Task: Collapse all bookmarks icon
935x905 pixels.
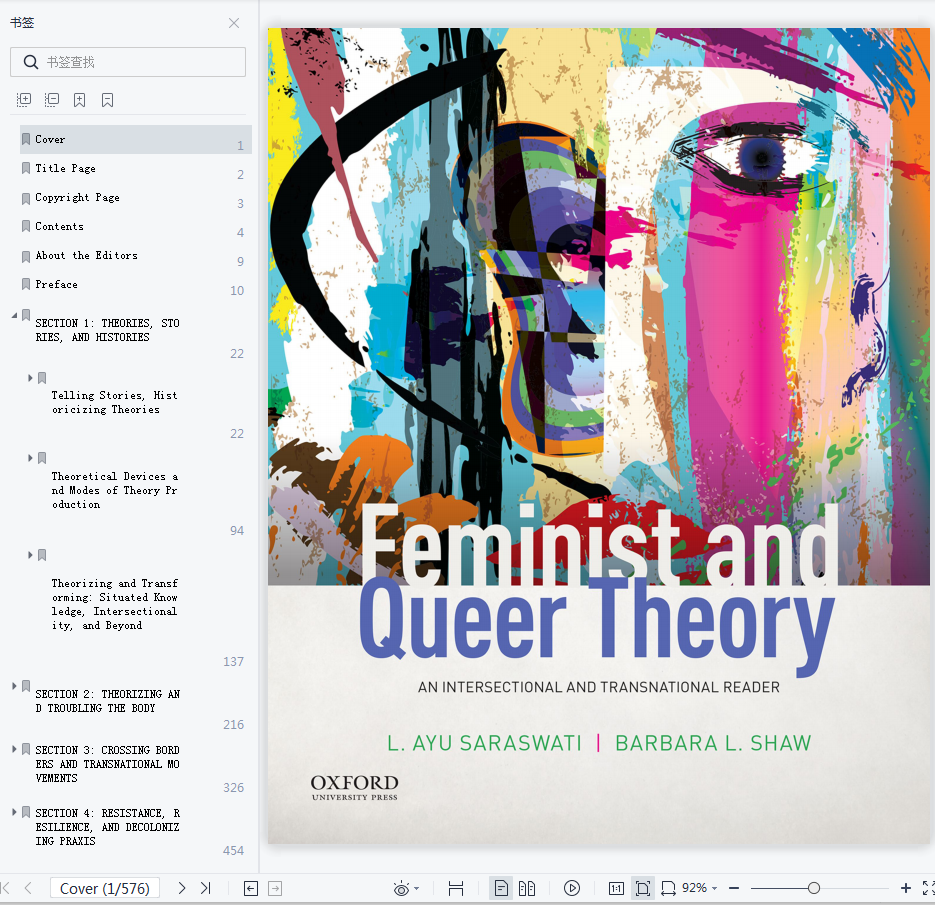Action: tap(52, 100)
